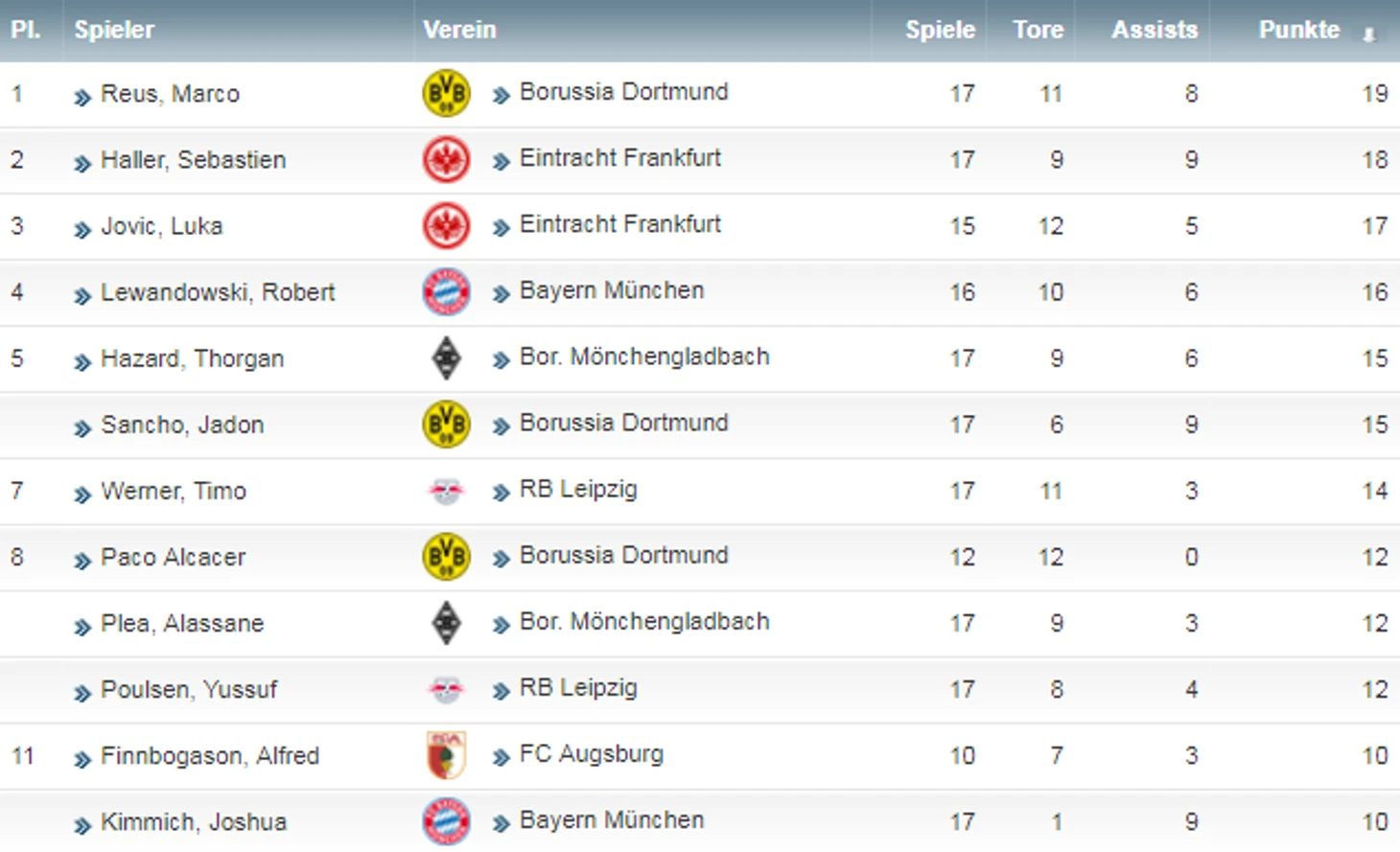Click the Bayern München logo next to Lewandowski

[446, 292]
